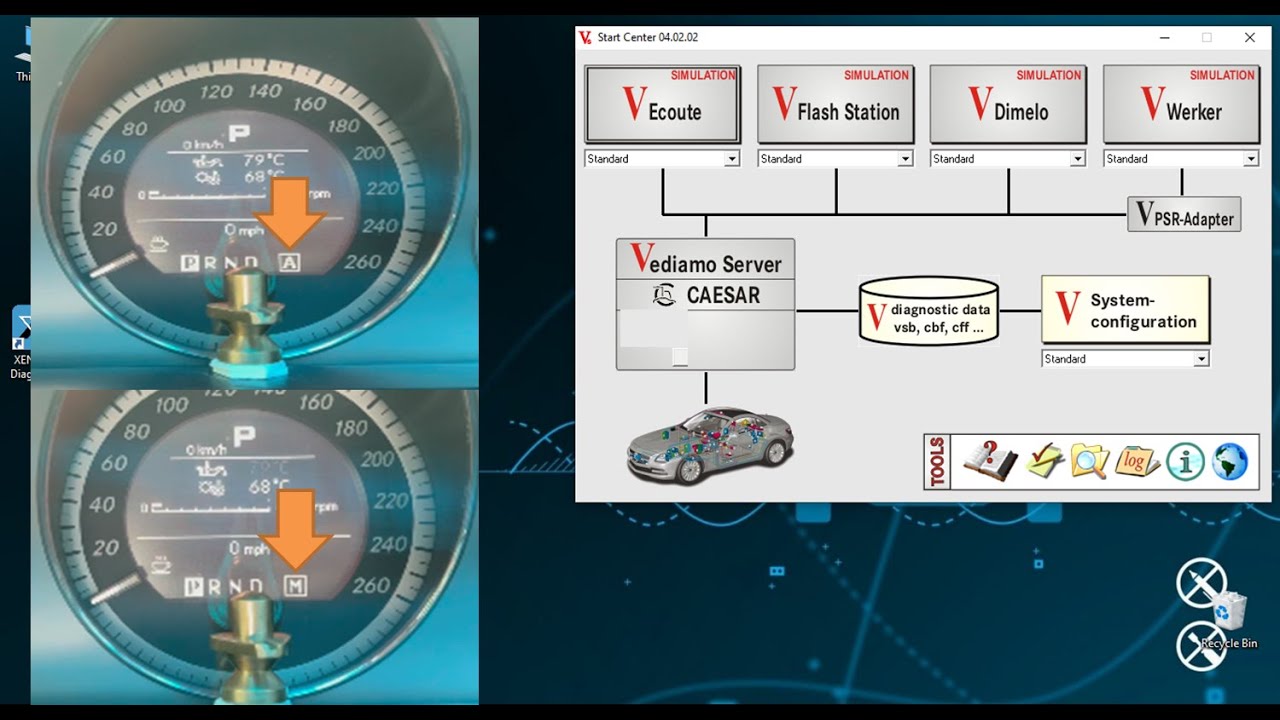Open the help book tool icon
Image resolution: width=1280 pixels, height=720 pixels.
click(990, 462)
